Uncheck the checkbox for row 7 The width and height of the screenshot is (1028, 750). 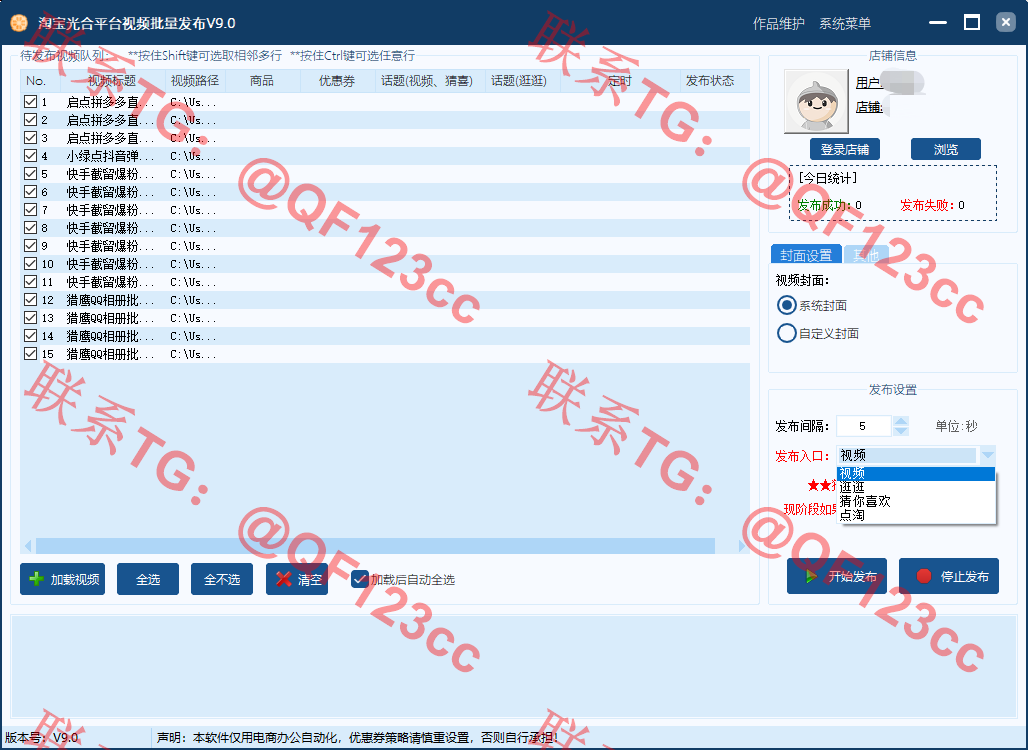pyautogui.click(x=30, y=209)
